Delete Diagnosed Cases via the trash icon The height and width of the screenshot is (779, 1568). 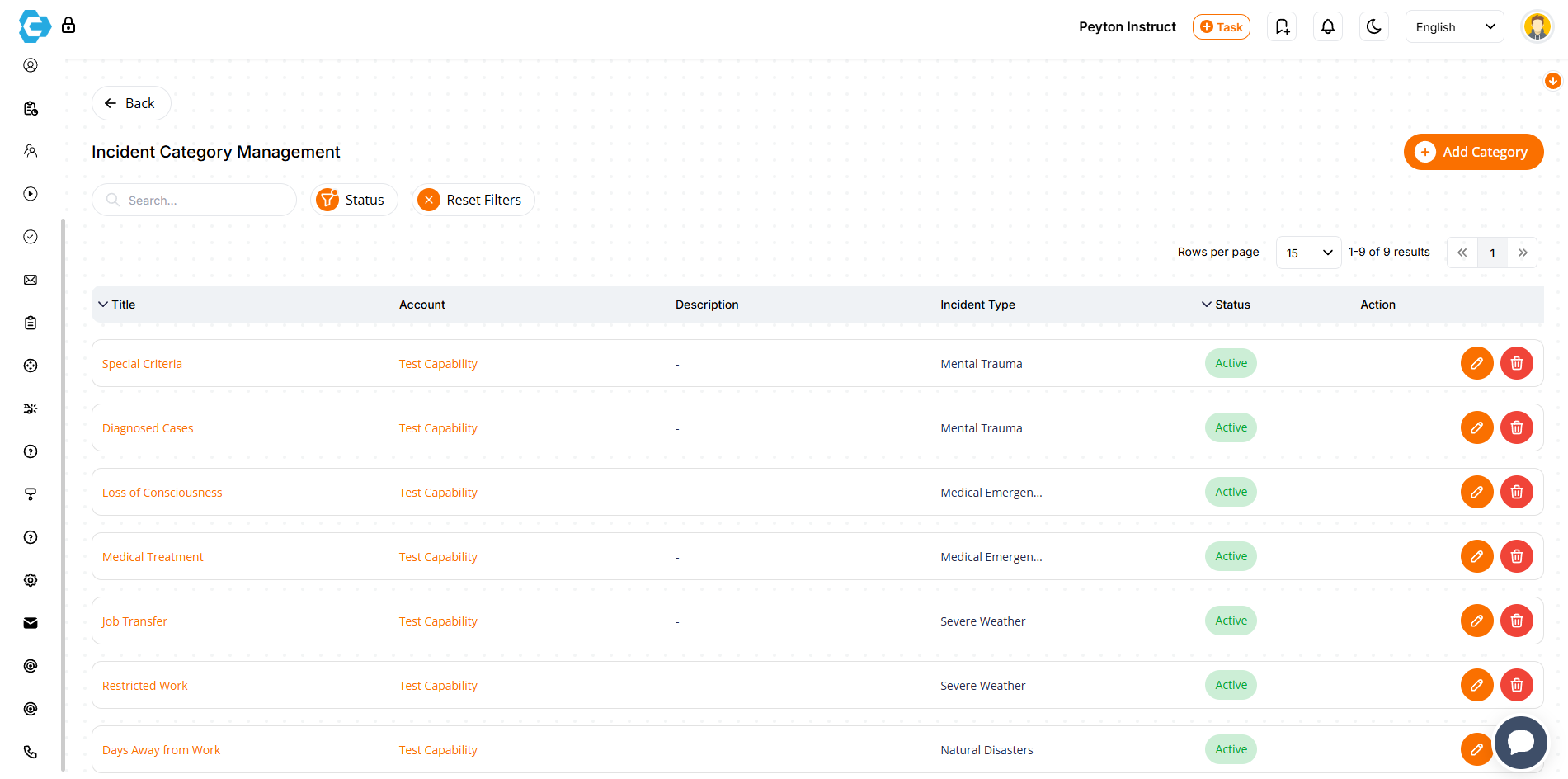coord(1516,427)
